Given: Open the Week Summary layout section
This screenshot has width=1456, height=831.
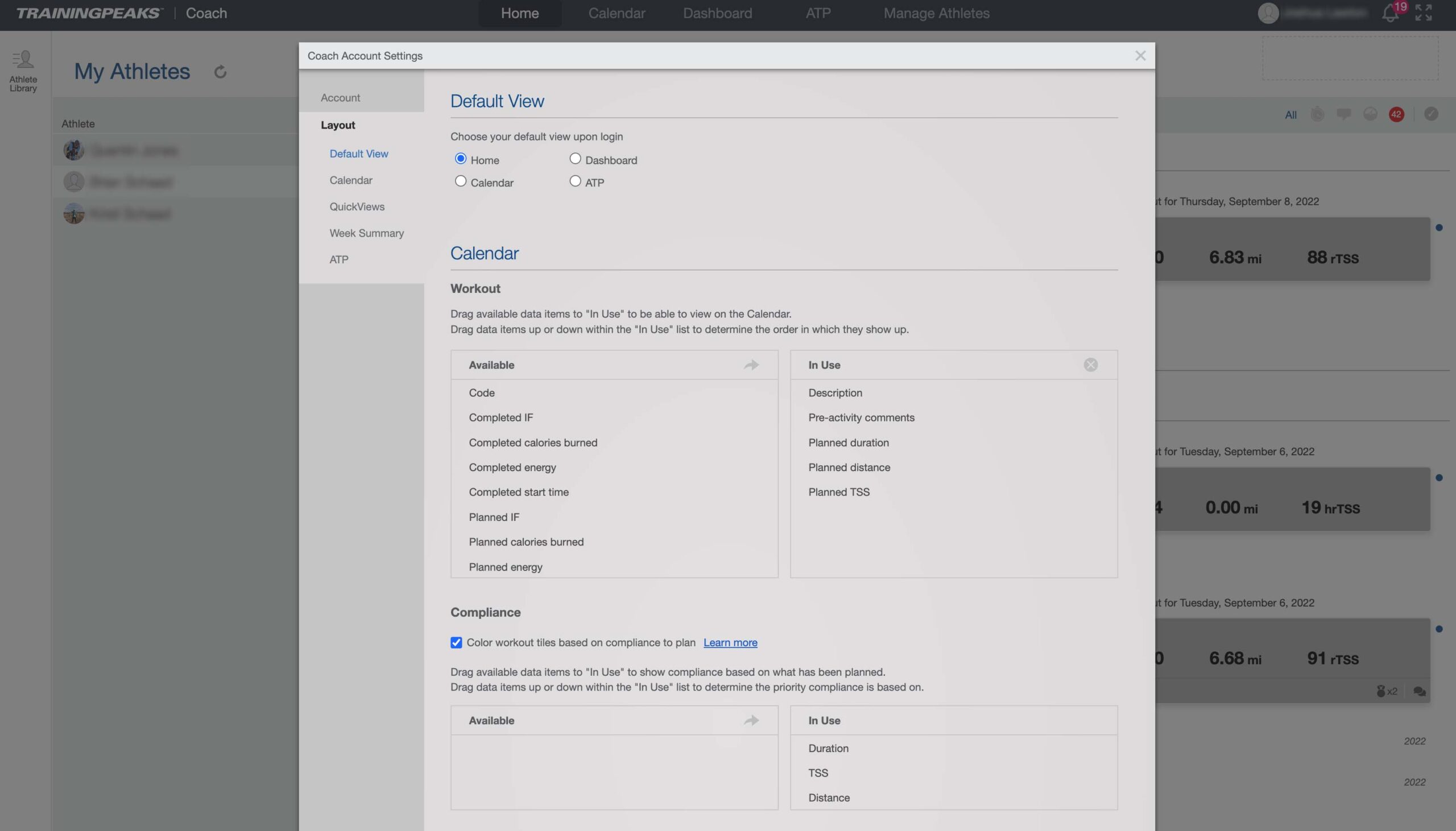Looking at the screenshot, I should click(366, 232).
